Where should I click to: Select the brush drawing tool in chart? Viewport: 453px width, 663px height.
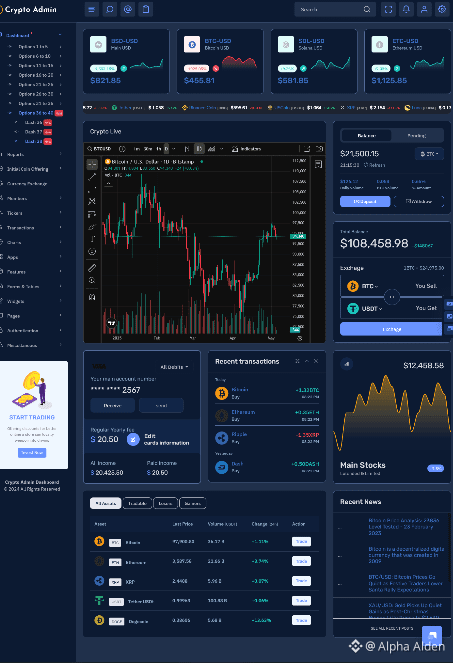pyautogui.click(x=92, y=227)
